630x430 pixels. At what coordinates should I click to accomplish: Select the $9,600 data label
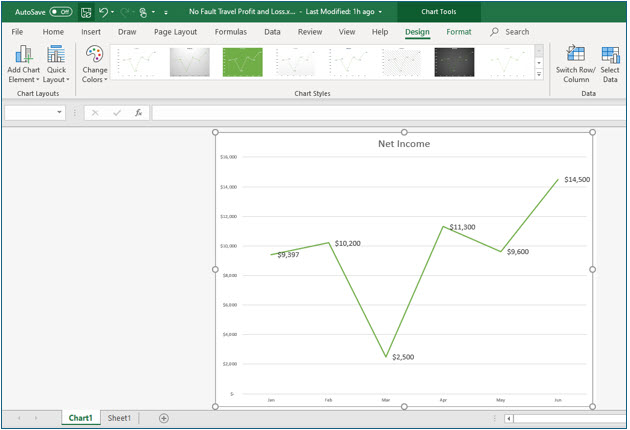click(518, 252)
